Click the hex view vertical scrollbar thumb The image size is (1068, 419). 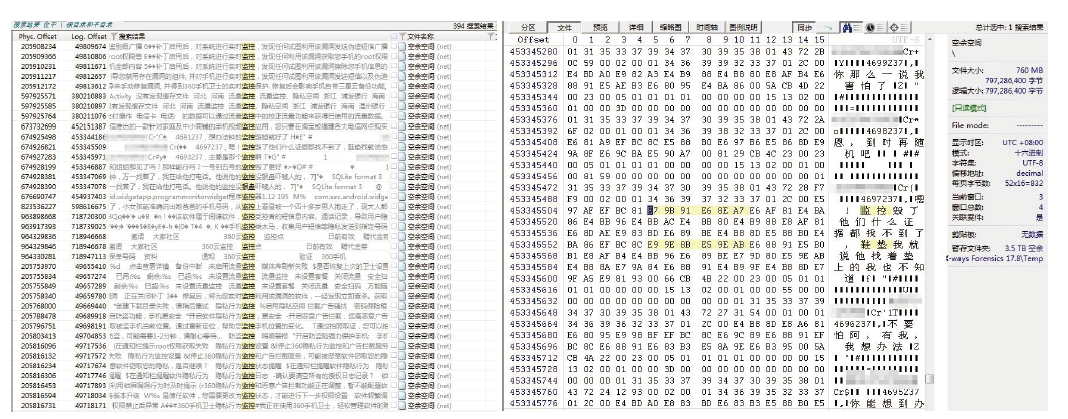coord(928,378)
